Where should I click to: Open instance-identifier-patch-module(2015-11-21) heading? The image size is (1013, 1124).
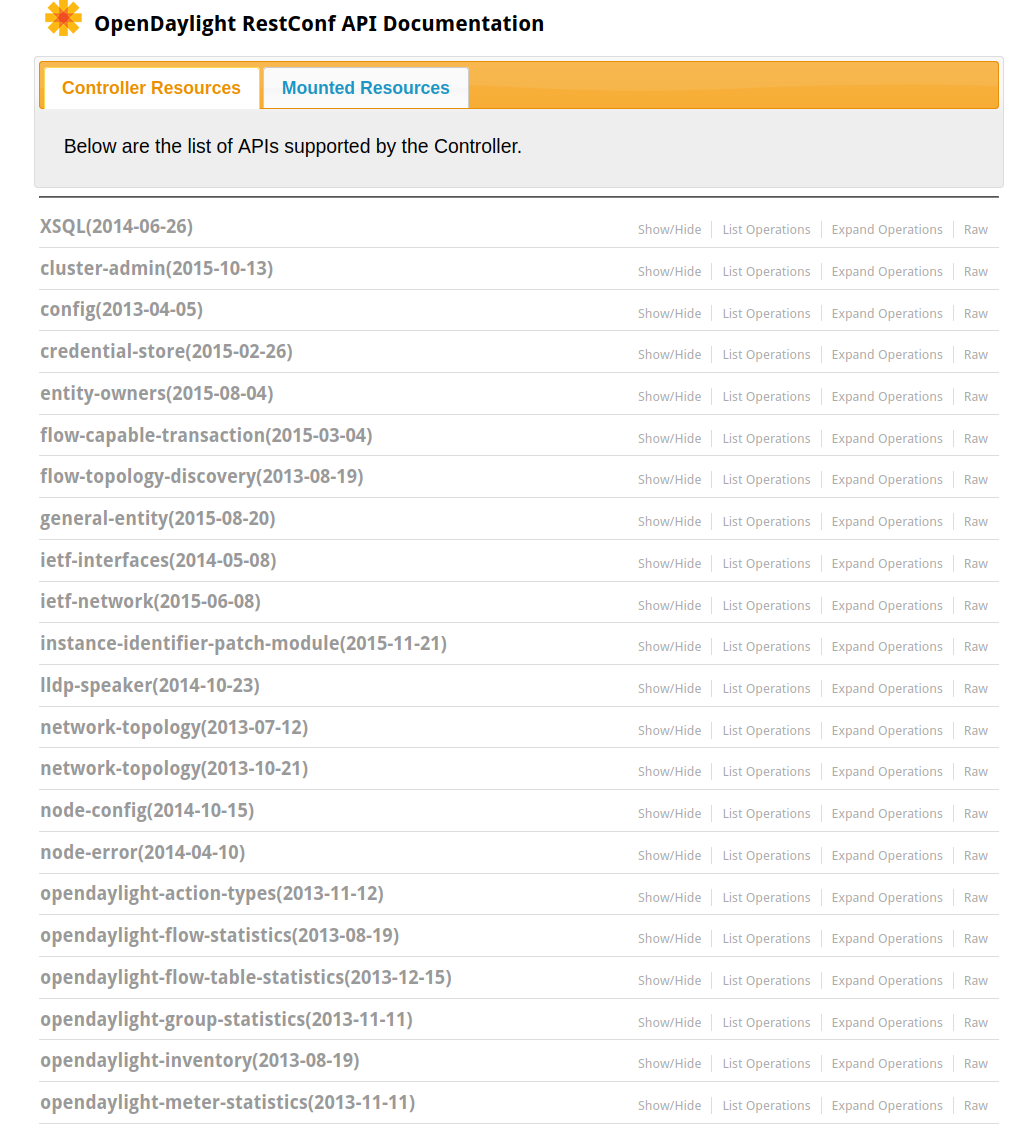click(x=243, y=644)
